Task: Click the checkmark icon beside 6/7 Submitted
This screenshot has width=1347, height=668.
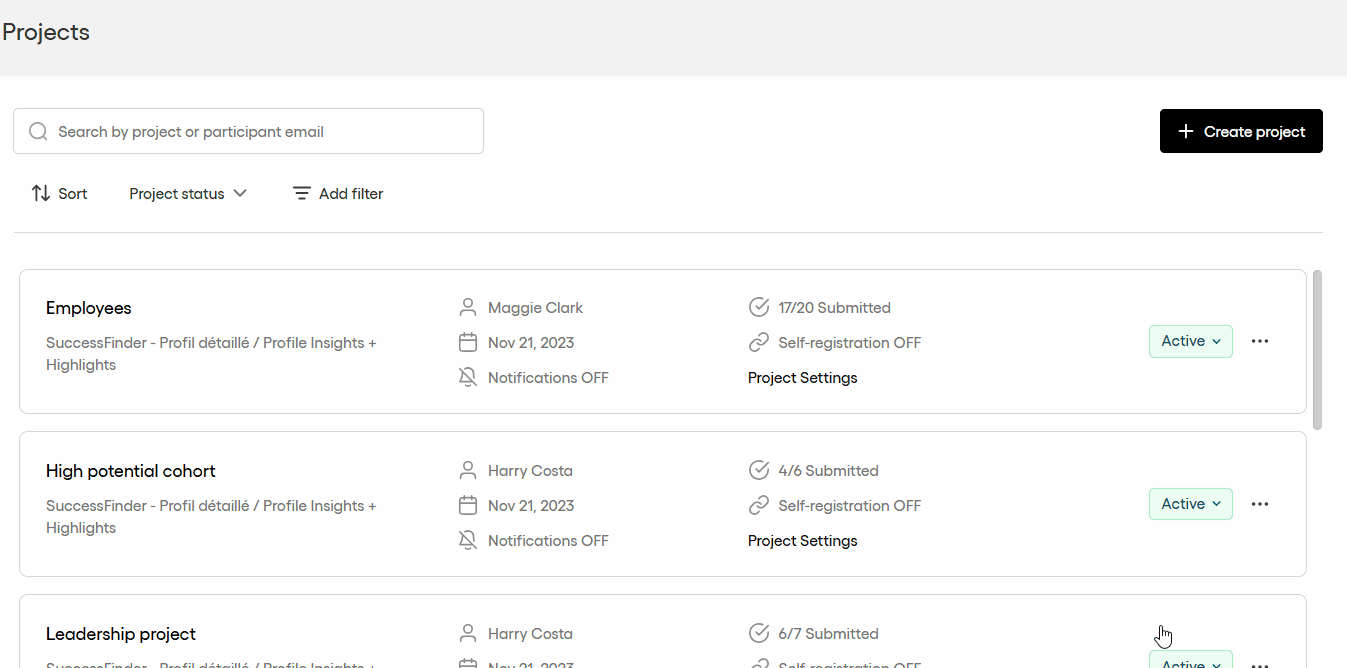Action: 759,634
